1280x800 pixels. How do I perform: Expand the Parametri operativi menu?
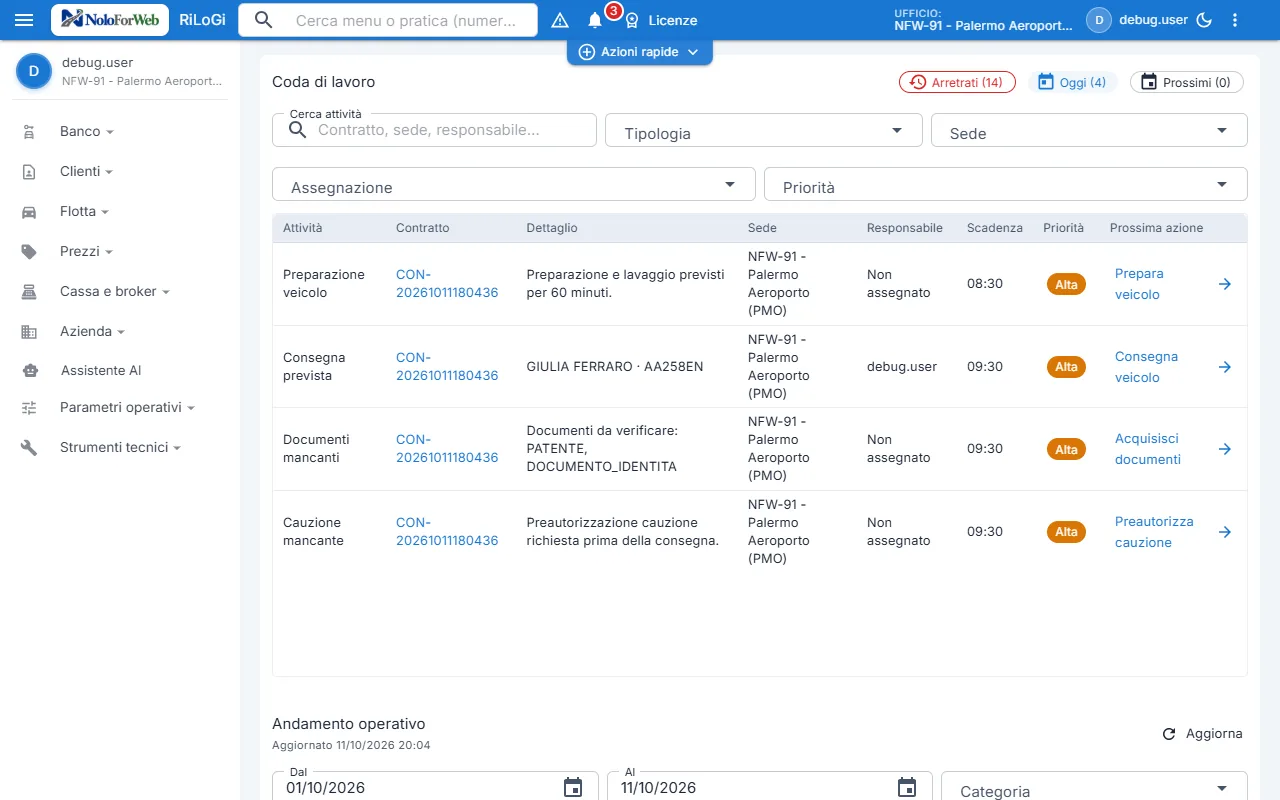pos(127,408)
